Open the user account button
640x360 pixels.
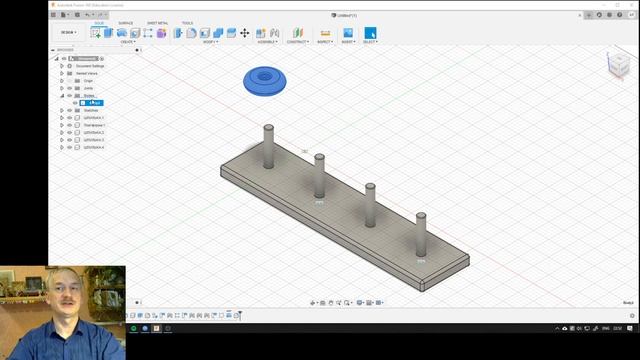[x=631, y=15]
